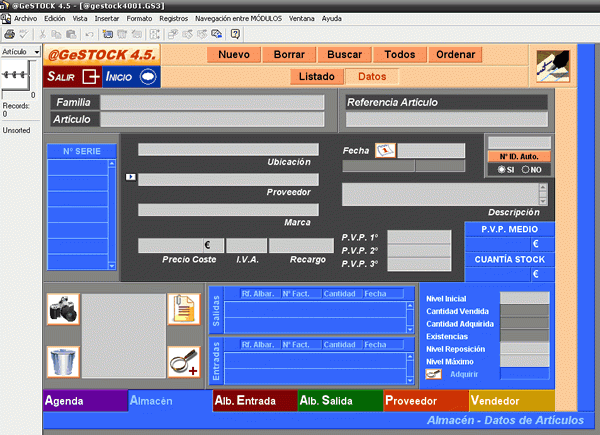Open the Insertar menu
600x435 pixels.
tap(107, 18)
